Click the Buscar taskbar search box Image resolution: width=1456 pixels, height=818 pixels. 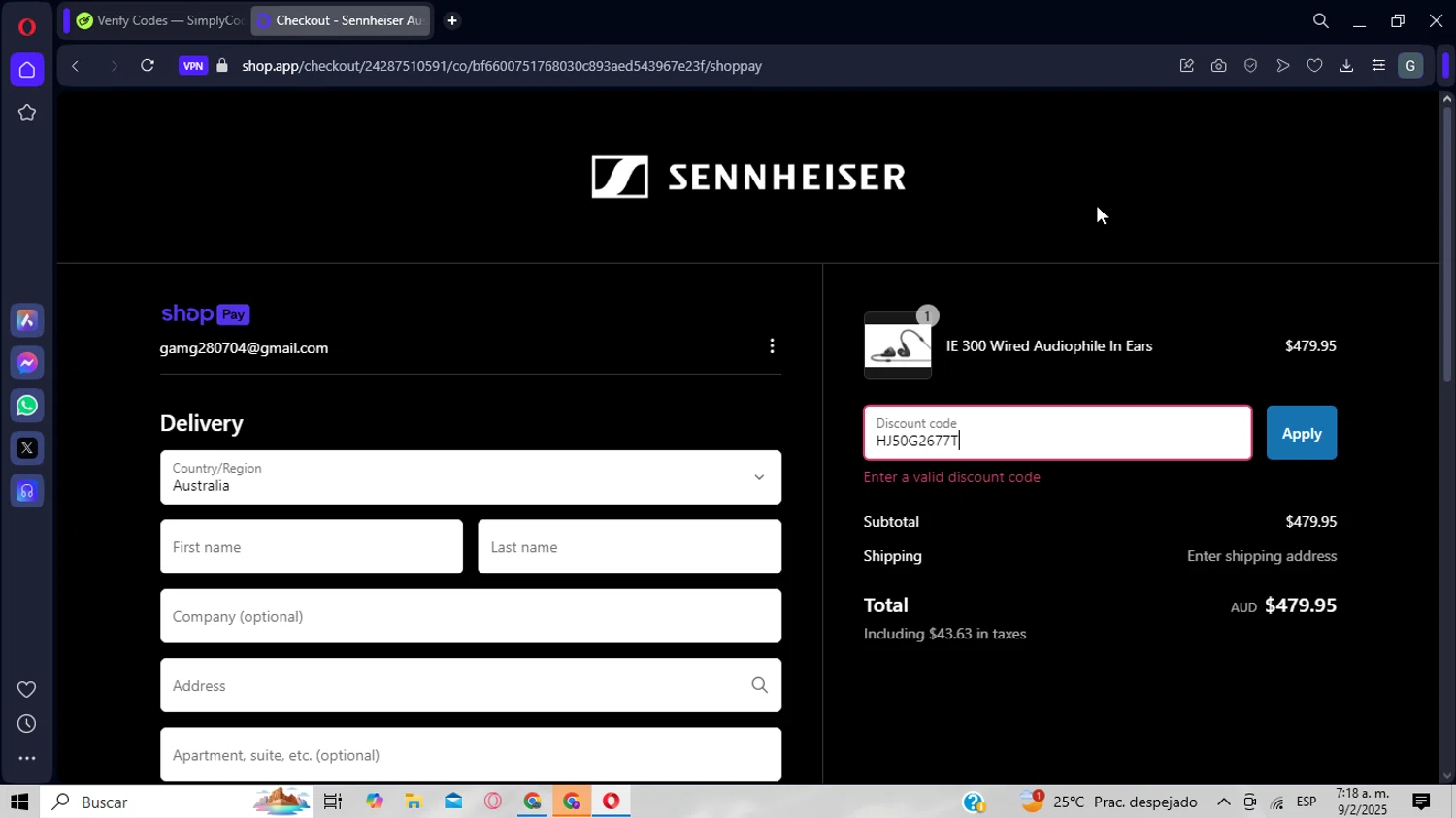(x=175, y=802)
